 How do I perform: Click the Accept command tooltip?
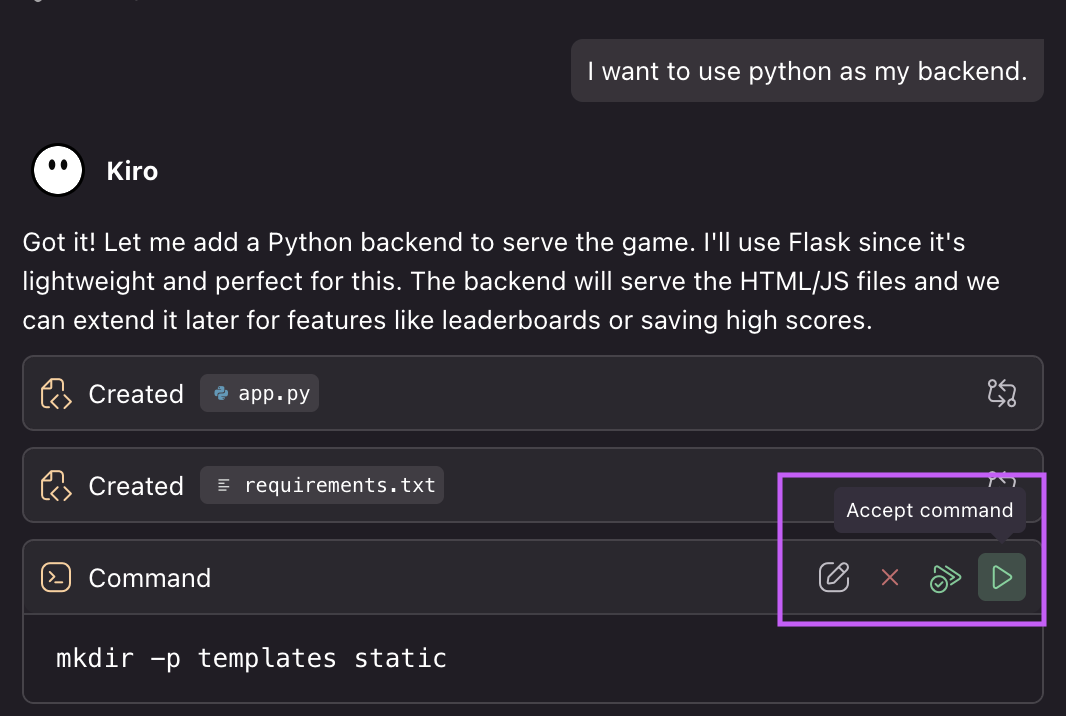click(x=929, y=510)
